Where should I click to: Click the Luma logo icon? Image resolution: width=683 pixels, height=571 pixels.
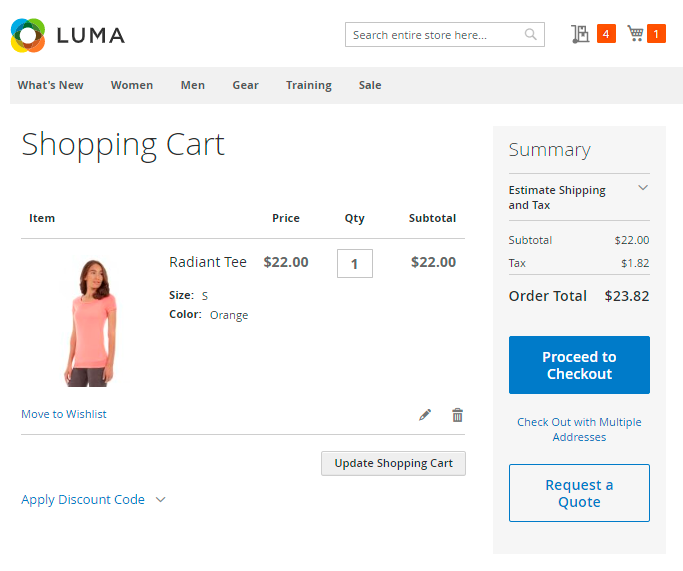pyautogui.click(x=28, y=35)
